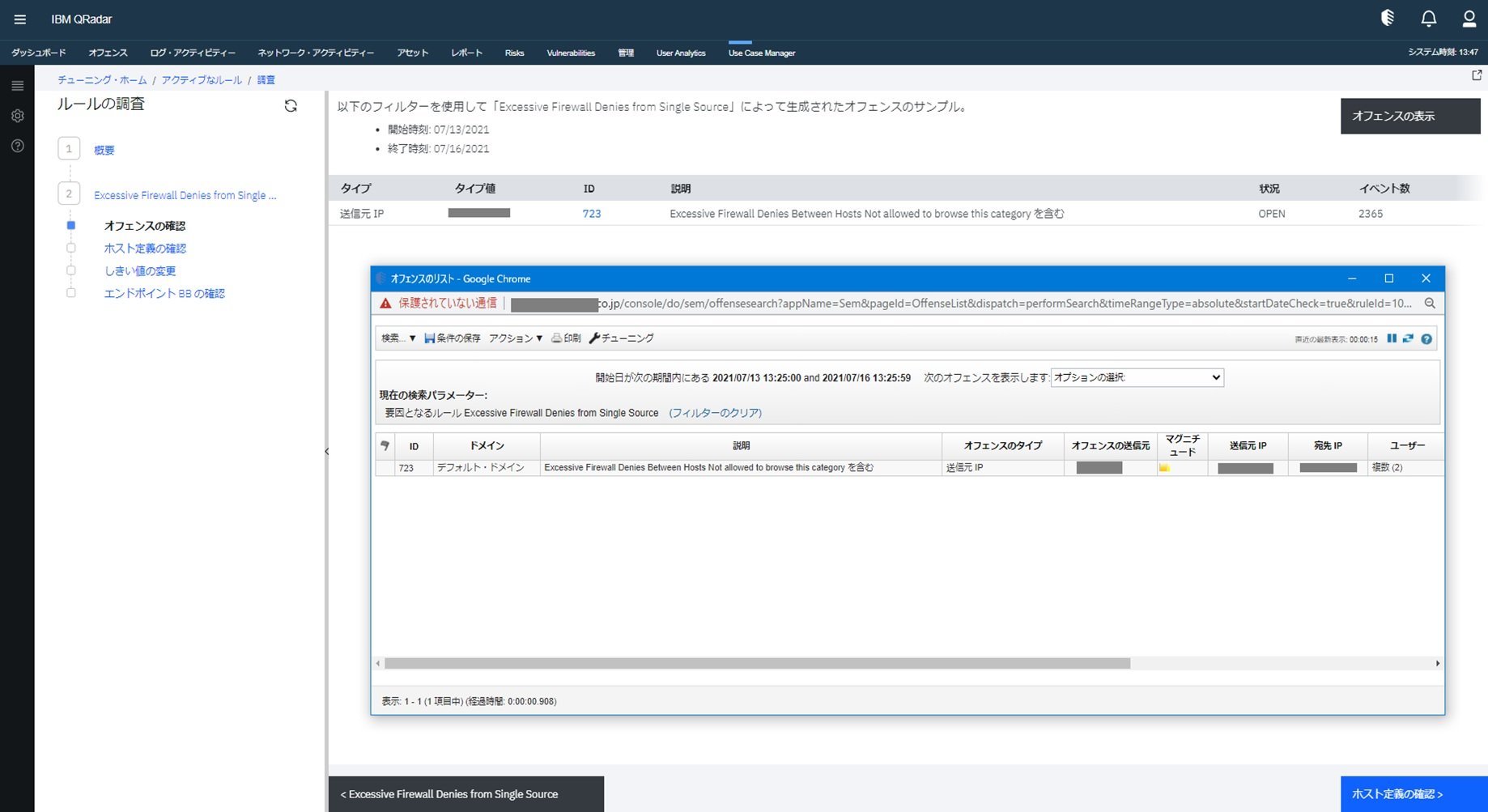Open the user profile icon
Screen dimensions: 1488x812
pyautogui.click(x=1469, y=19)
